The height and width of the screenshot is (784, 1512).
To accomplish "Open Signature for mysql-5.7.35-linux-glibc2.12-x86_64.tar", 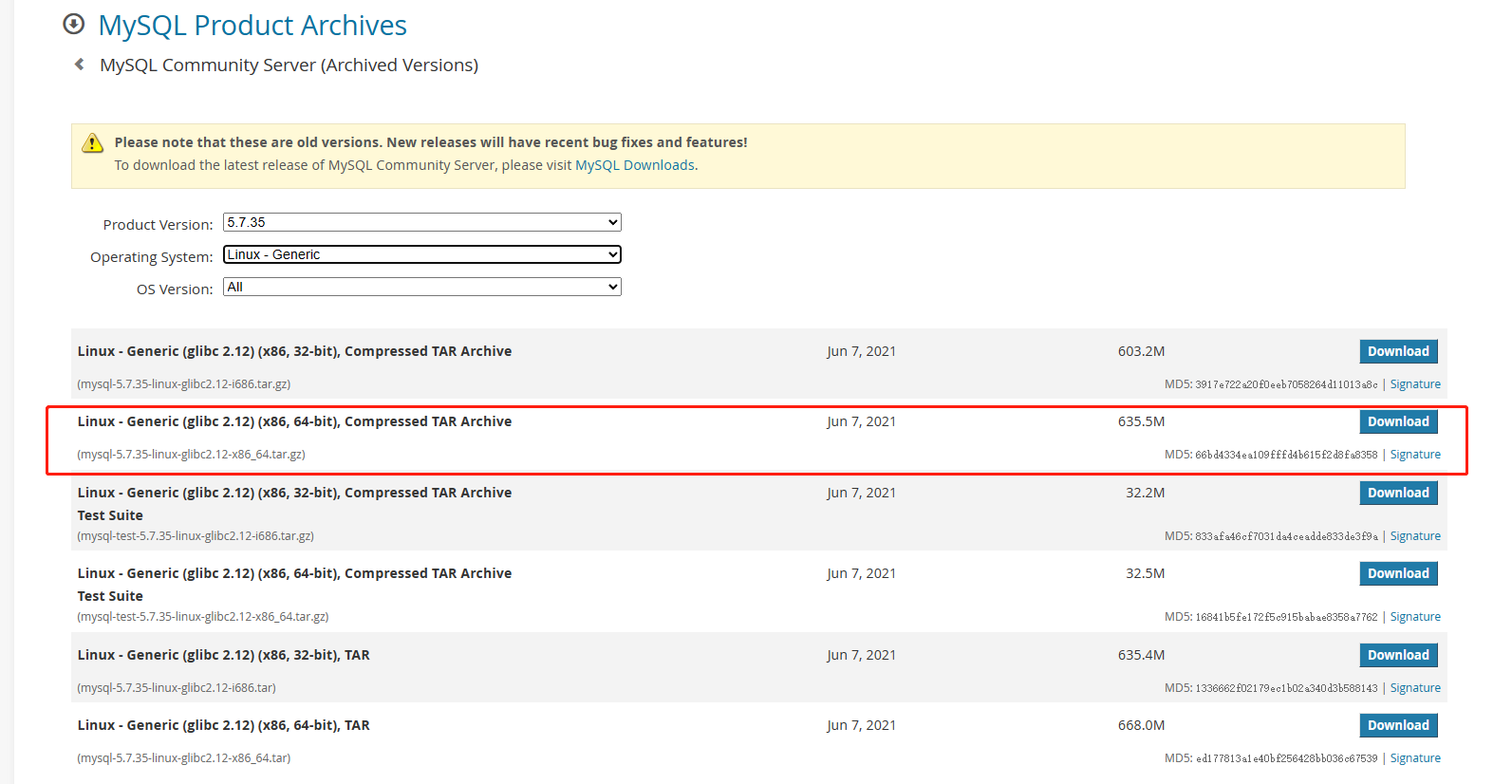I will pyautogui.click(x=1415, y=758).
